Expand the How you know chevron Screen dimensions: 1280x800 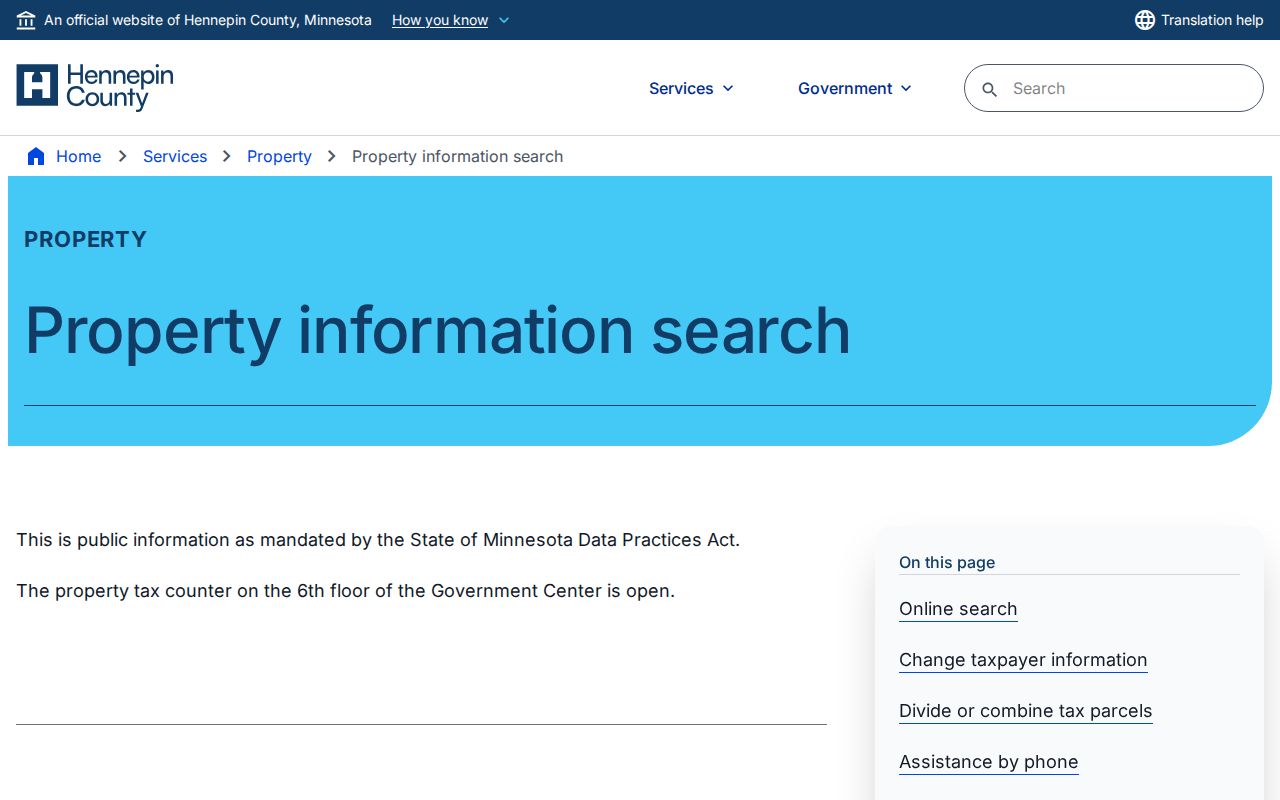[x=504, y=20]
